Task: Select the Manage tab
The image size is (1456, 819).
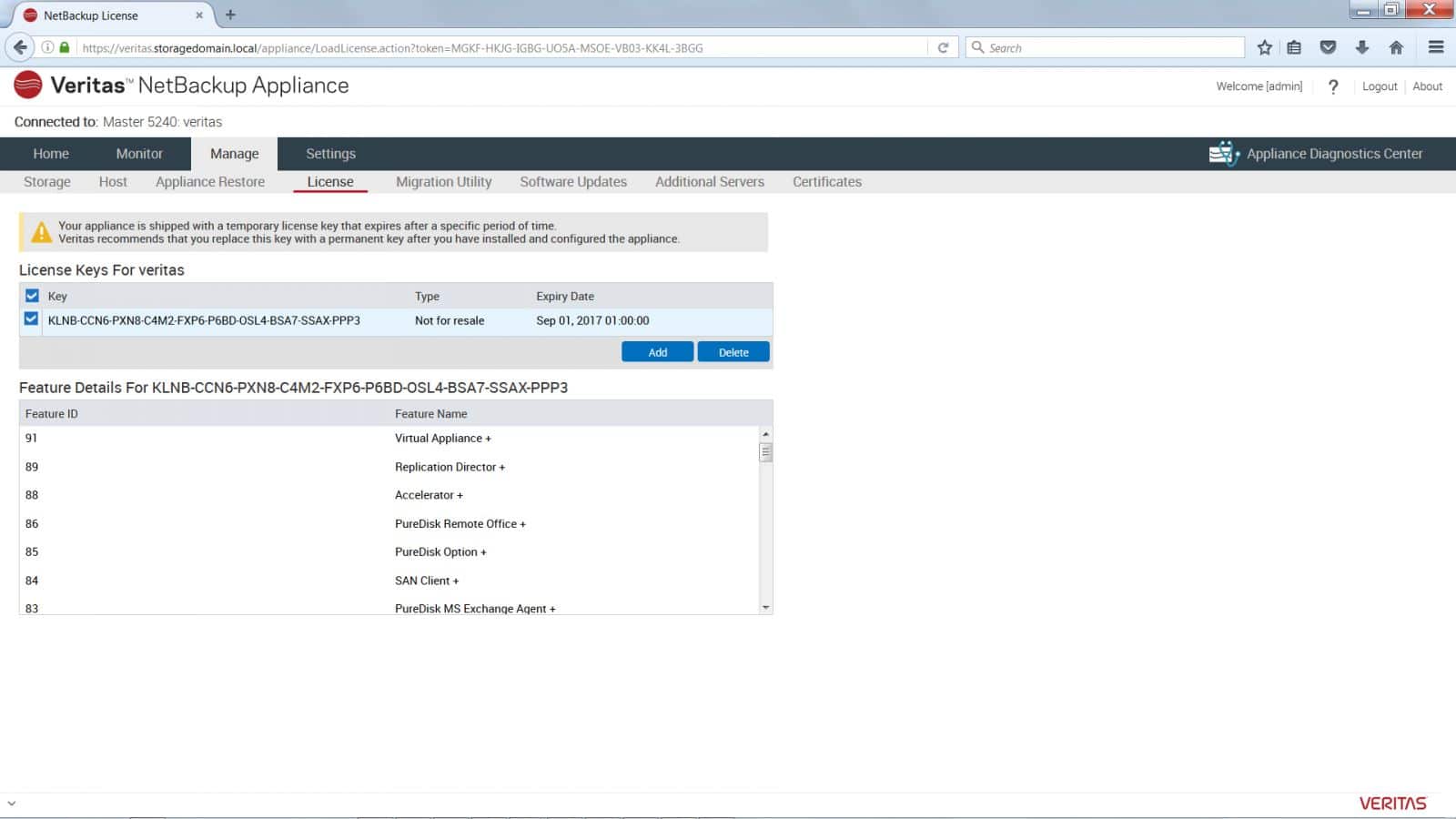Action: coord(234,154)
